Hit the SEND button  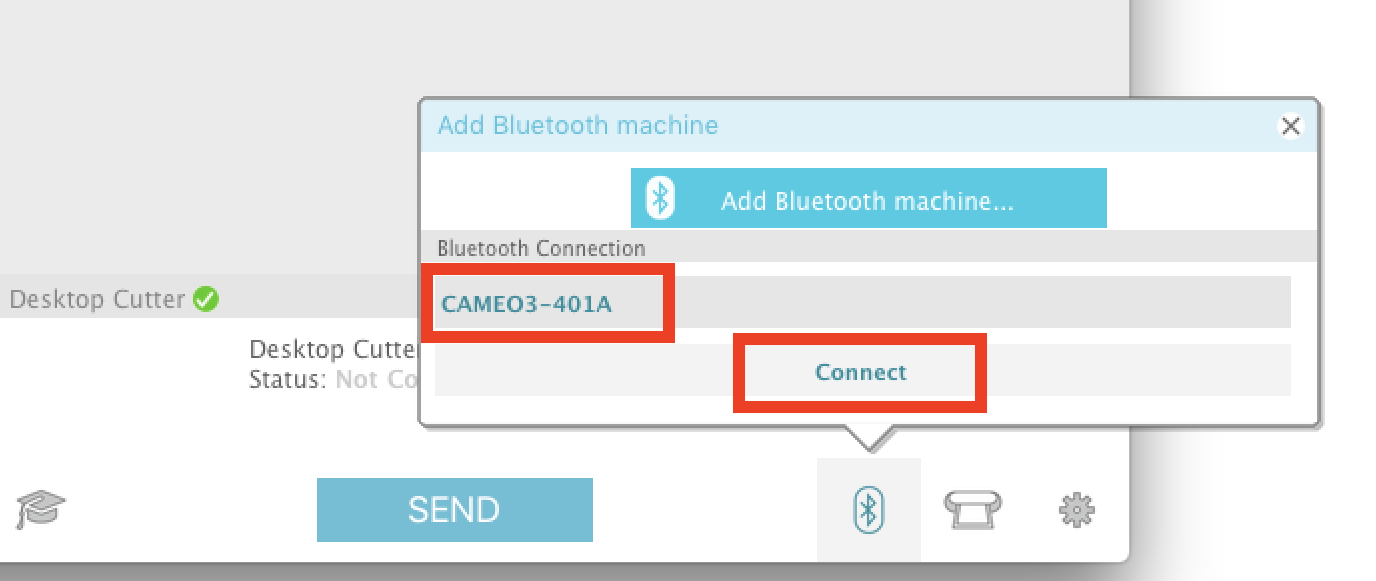[454, 509]
